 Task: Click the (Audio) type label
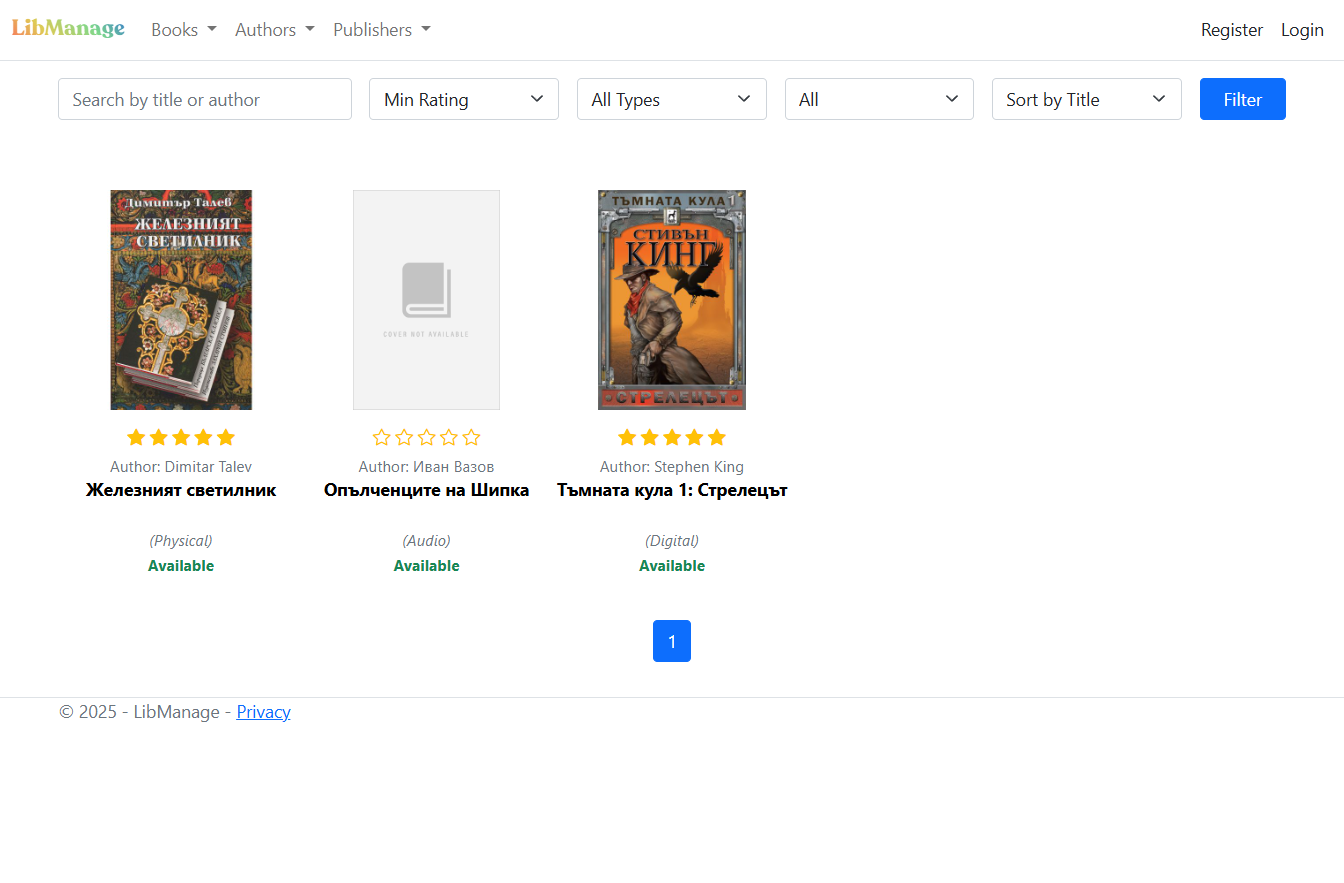[426, 540]
